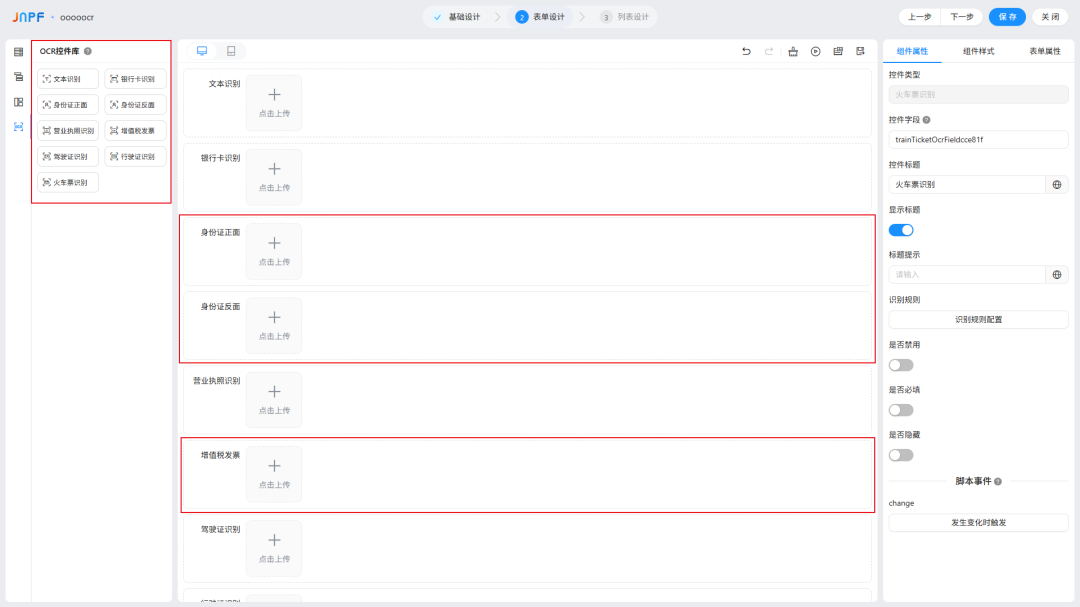Add the 驾驶证识别 OCR control
Image resolution: width=1080 pixels, height=607 pixels.
pyautogui.click(x=68, y=156)
